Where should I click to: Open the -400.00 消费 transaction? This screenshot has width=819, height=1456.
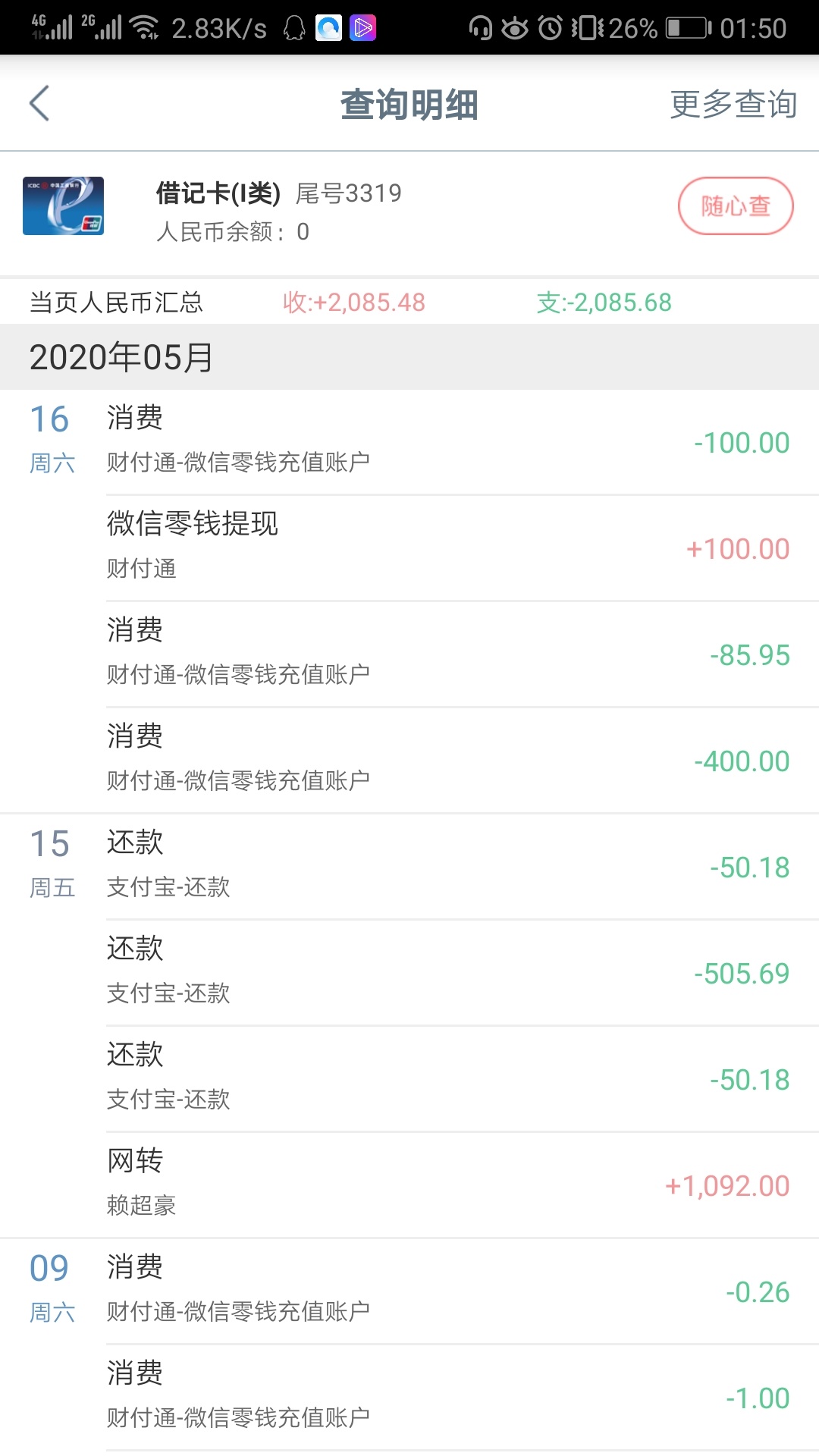pos(463,761)
